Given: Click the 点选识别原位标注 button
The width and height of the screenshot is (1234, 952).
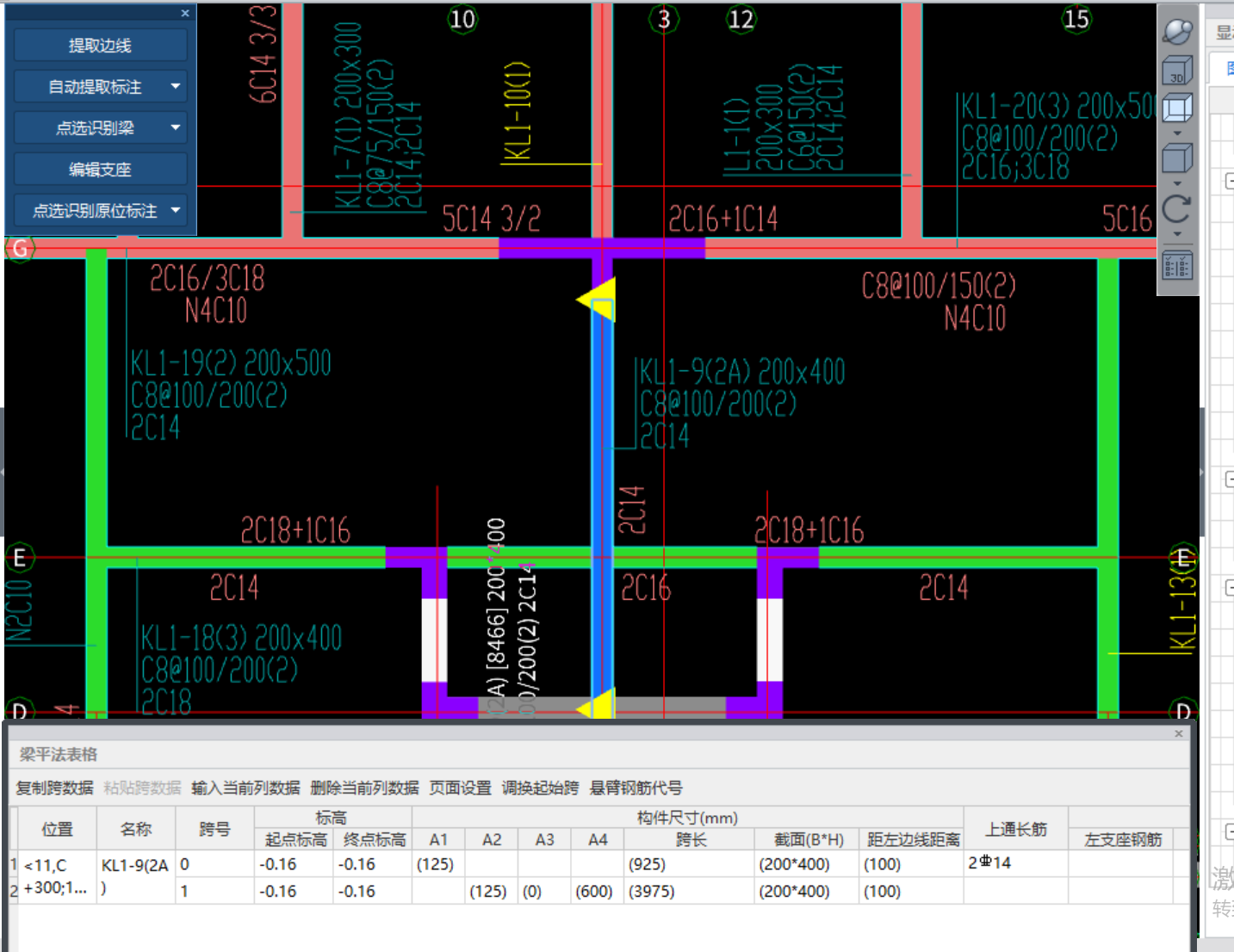Looking at the screenshot, I should coord(95,211).
